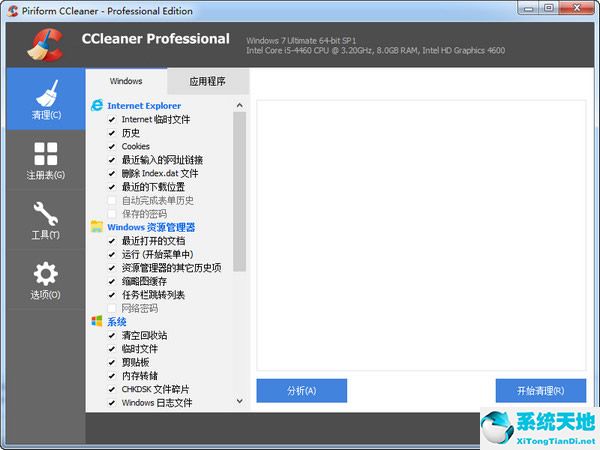Click the CCleaner logo in header
This screenshot has width=600, height=450.
pos(45,45)
